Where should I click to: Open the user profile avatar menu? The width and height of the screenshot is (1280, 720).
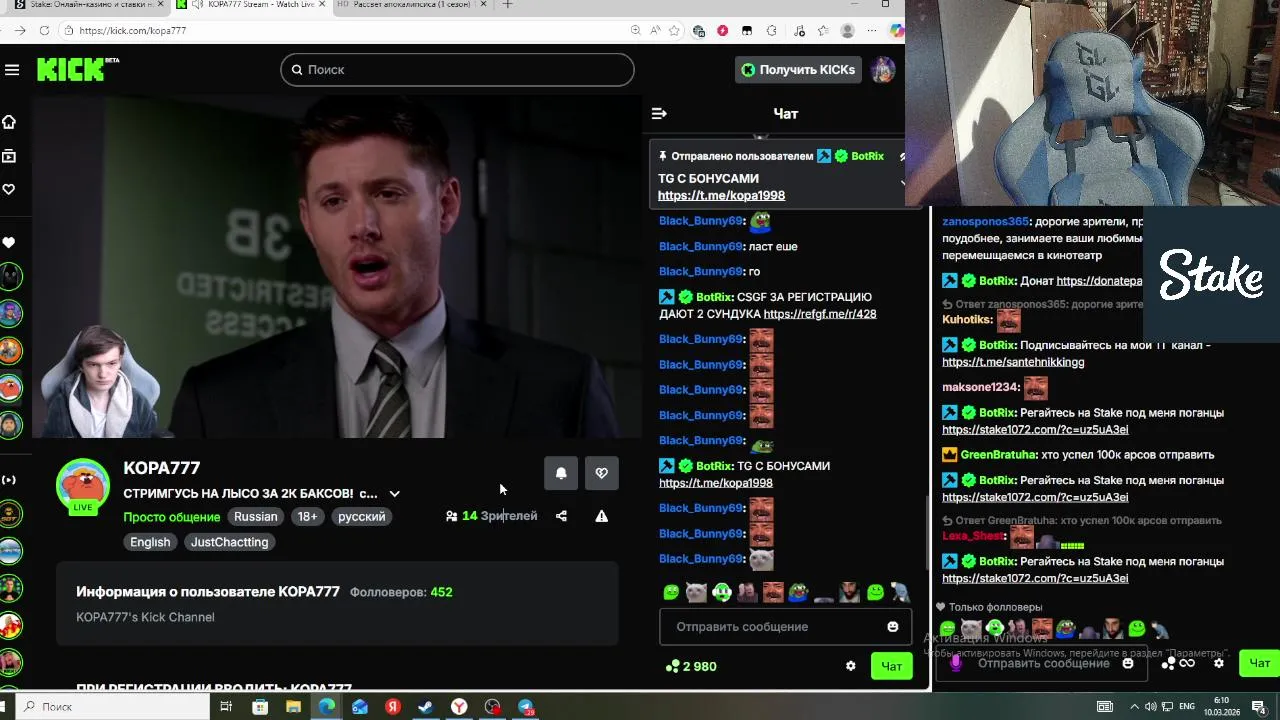pyautogui.click(x=882, y=69)
